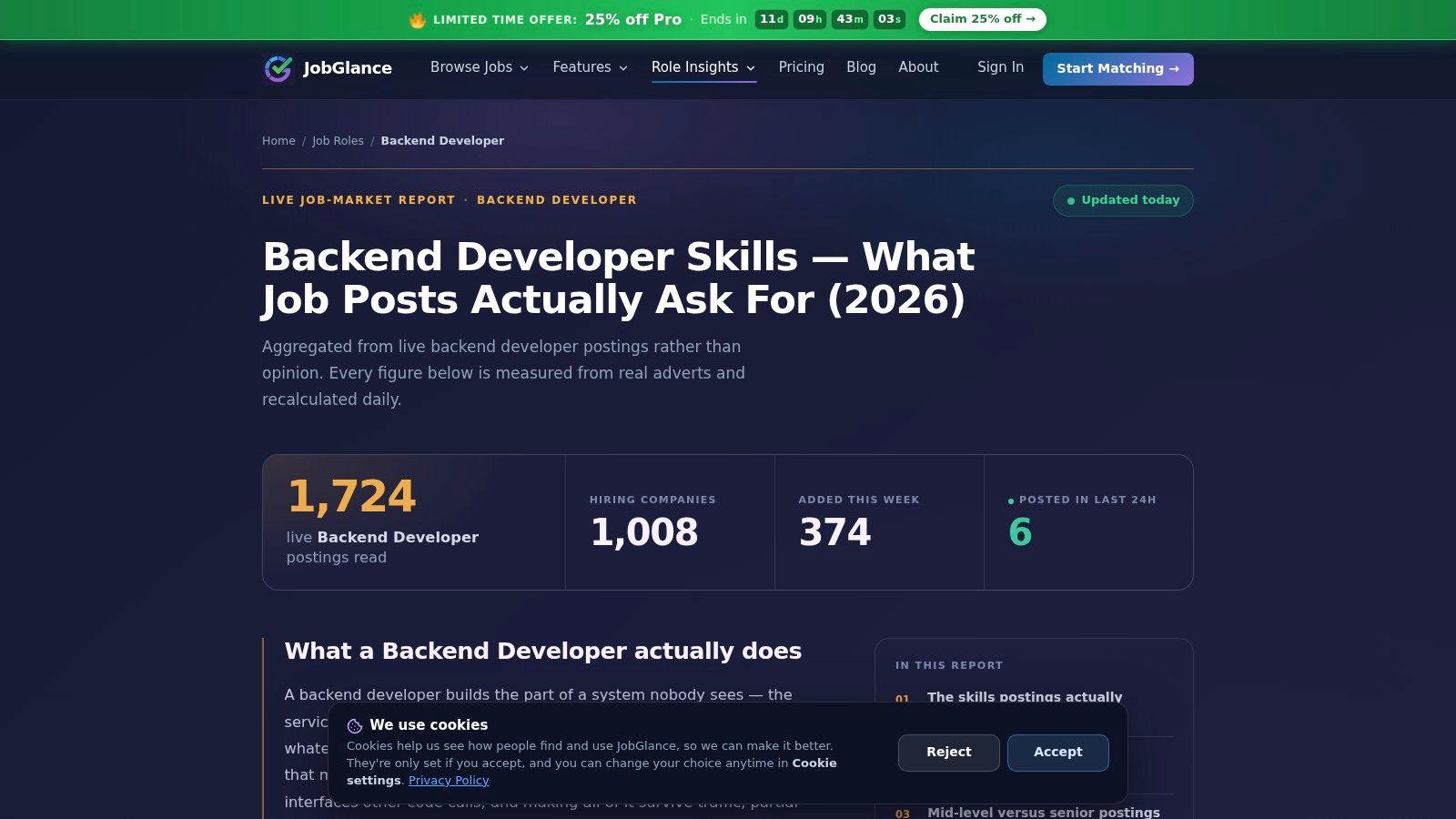Jump to 'Mid-level versus senior postings' section
1456x819 pixels.
[x=1044, y=813]
